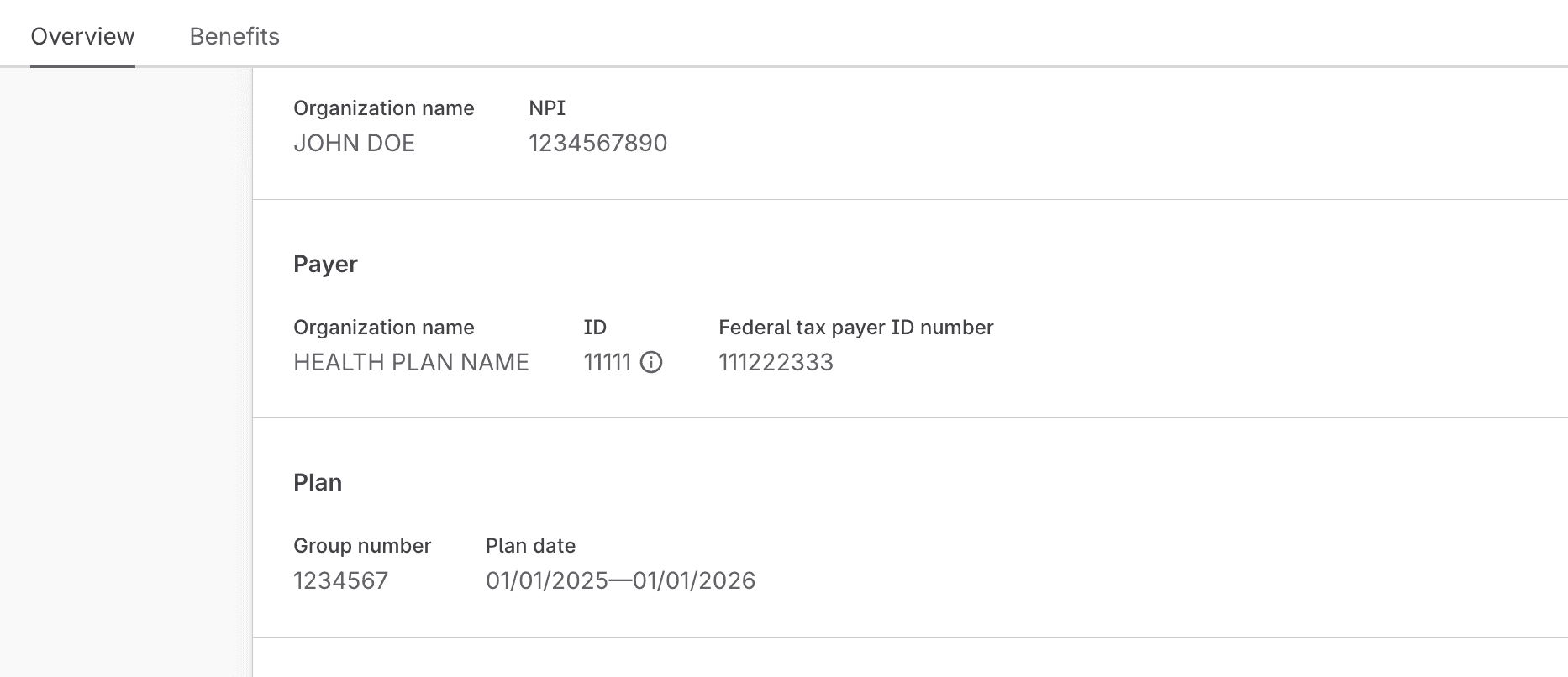Switch to the Benefits tab

[235, 35]
